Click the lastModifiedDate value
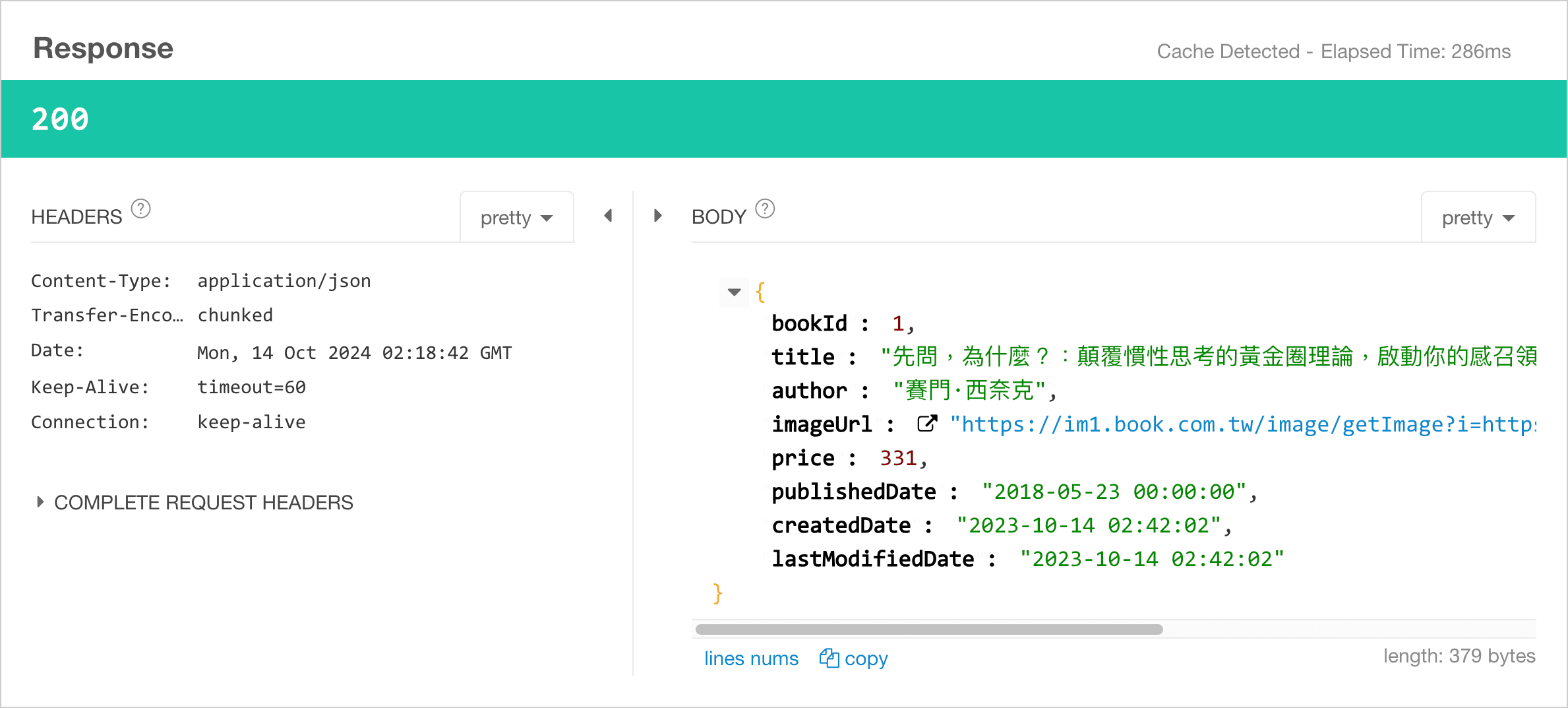The width and height of the screenshot is (1568, 708). [1152, 559]
